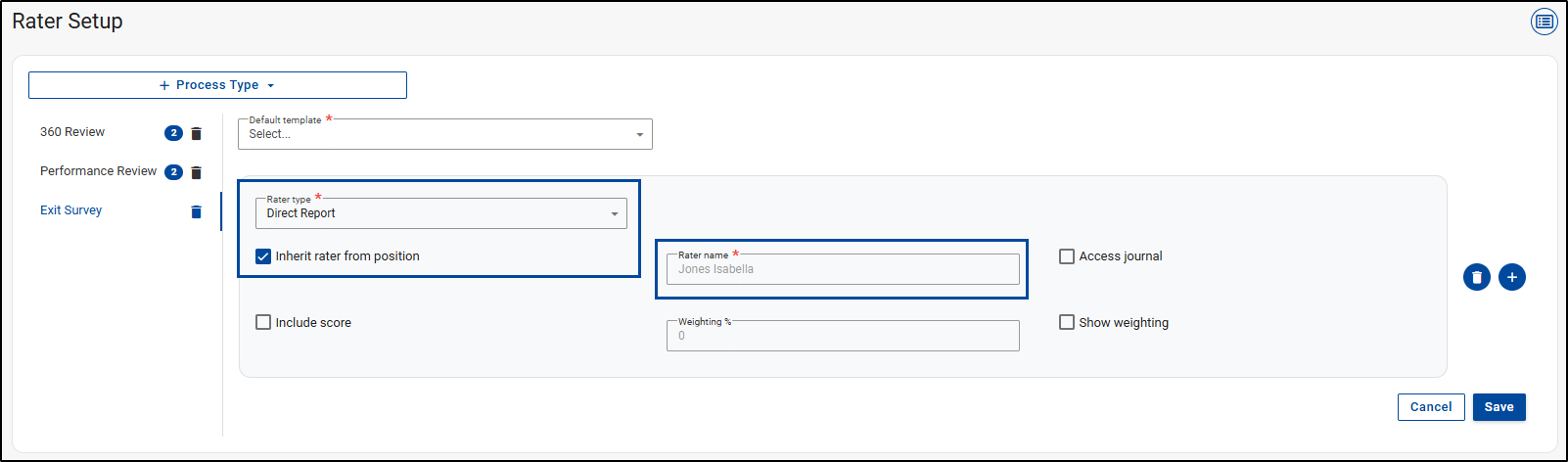
Task: Select 360 Review in the sidebar
Action: 72,132
